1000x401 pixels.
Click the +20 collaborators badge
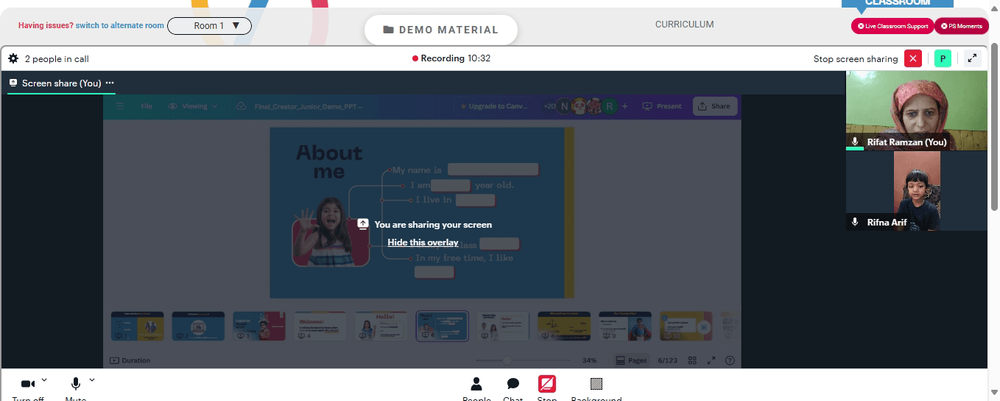[x=548, y=106]
